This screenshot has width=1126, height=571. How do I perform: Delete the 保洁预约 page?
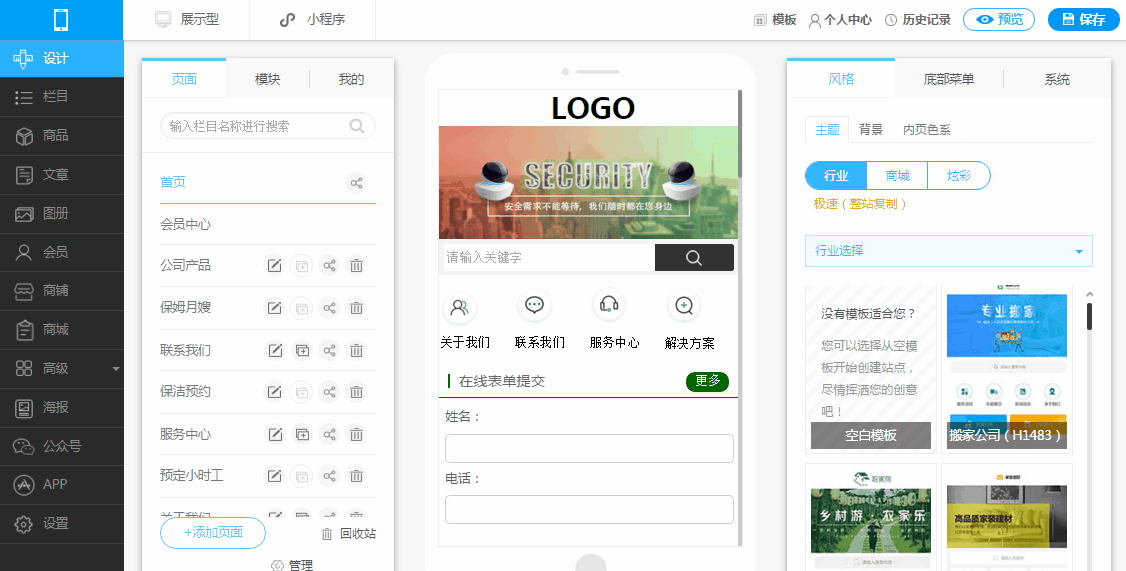(356, 392)
